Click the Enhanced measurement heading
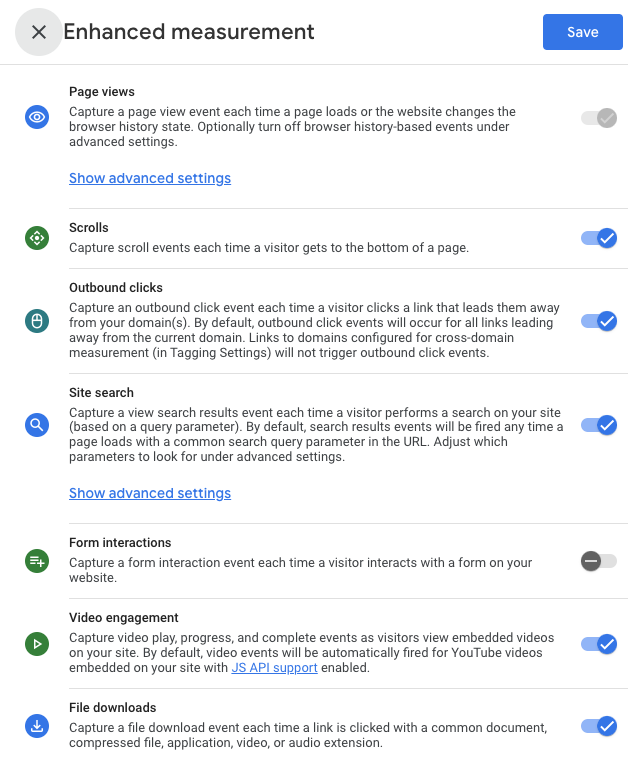 [189, 32]
